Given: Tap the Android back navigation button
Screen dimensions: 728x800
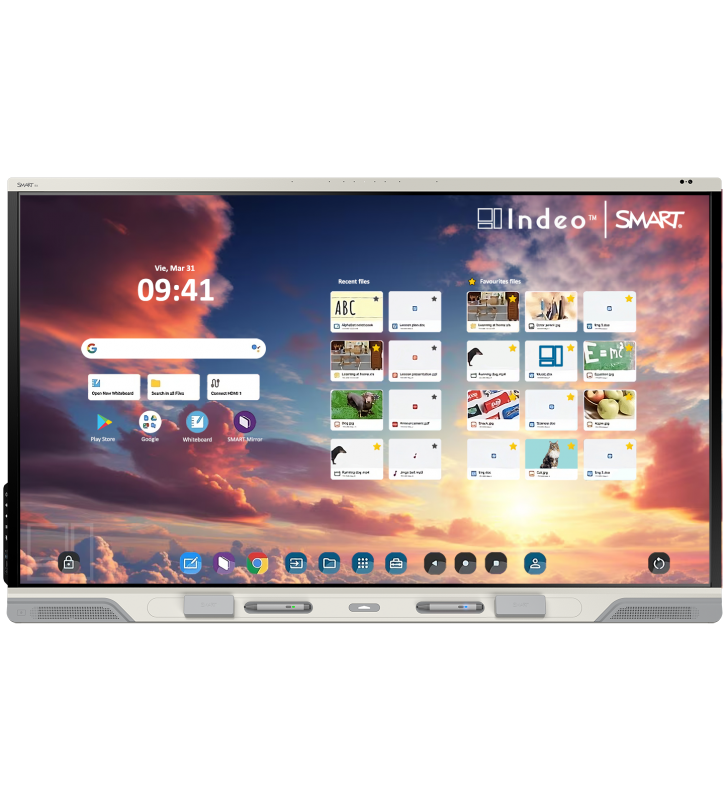Looking at the screenshot, I should pyautogui.click(x=435, y=563).
